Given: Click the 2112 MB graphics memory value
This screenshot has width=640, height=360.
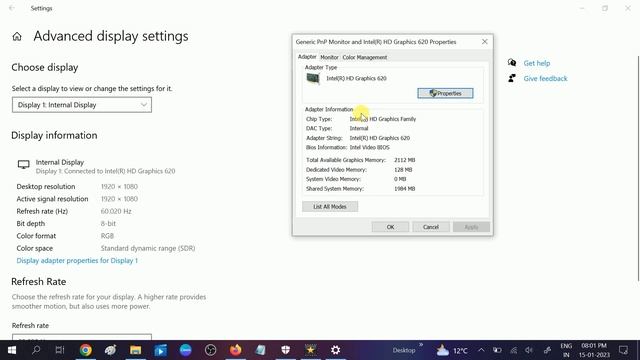Looking at the screenshot, I should 404,160.
